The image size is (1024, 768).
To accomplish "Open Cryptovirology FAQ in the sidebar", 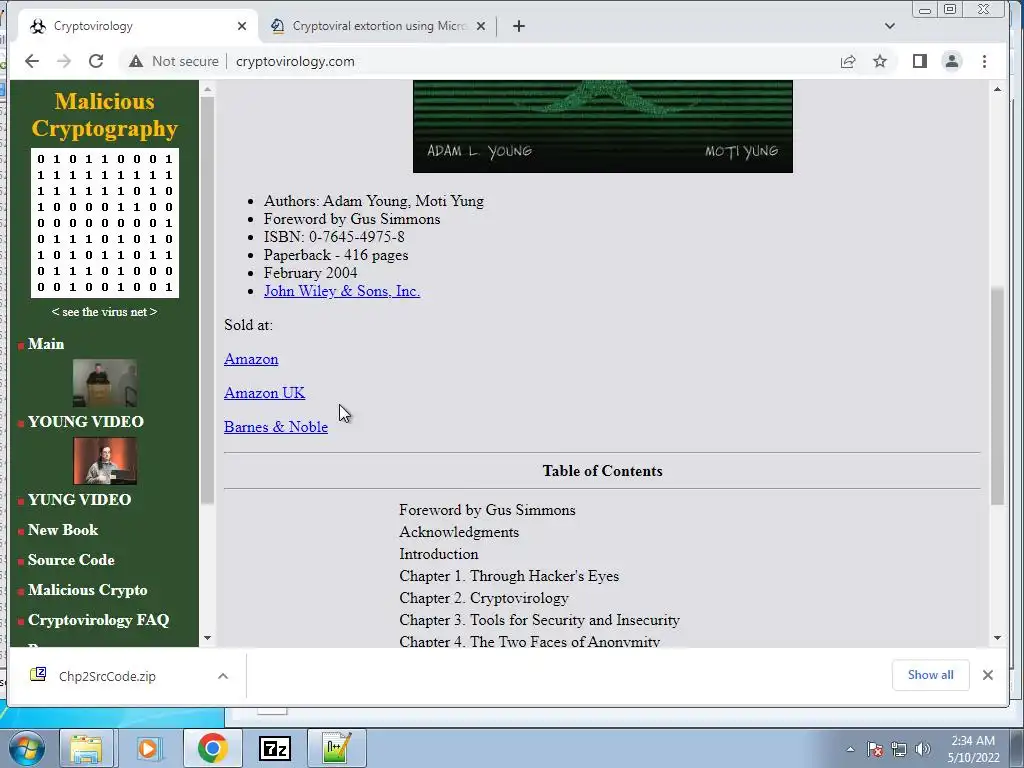I will point(99,620).
